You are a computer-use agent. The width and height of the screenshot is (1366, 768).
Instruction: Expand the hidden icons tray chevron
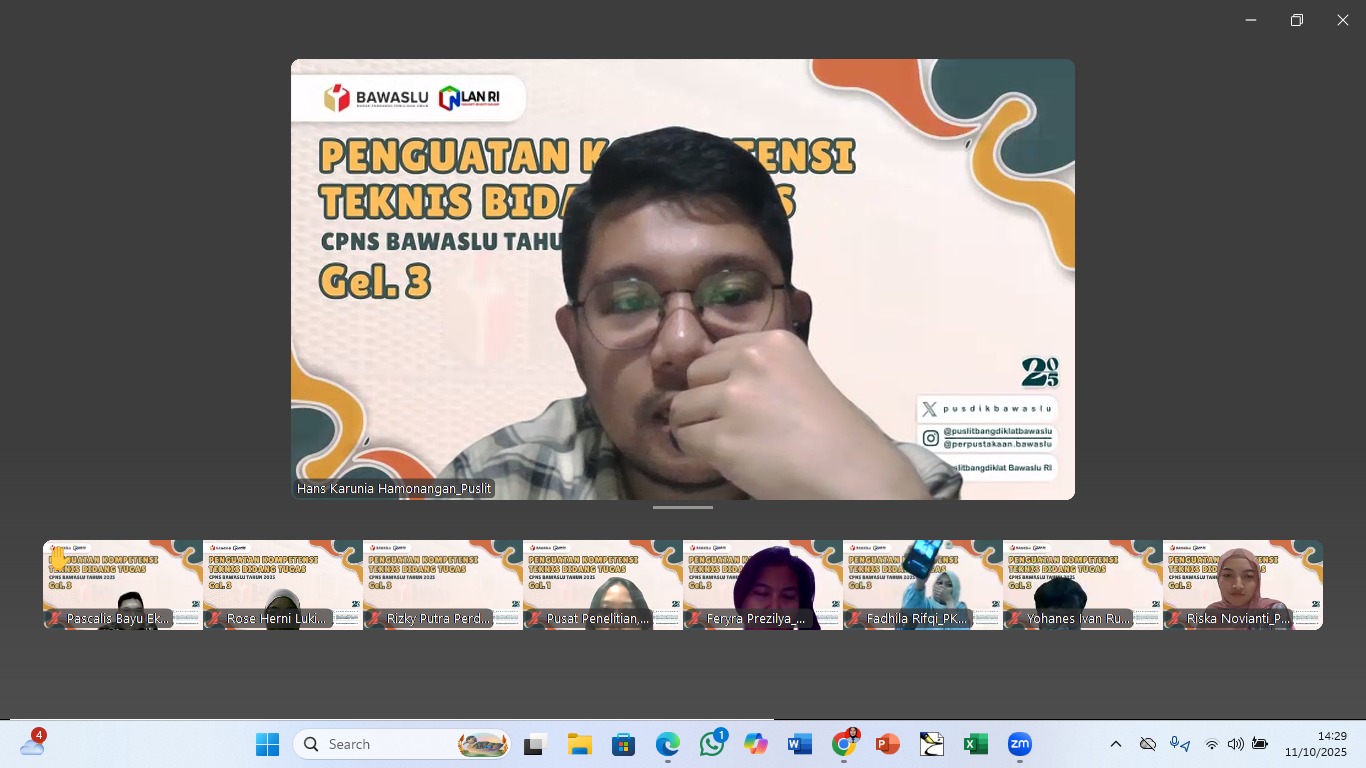(1114, 744)
